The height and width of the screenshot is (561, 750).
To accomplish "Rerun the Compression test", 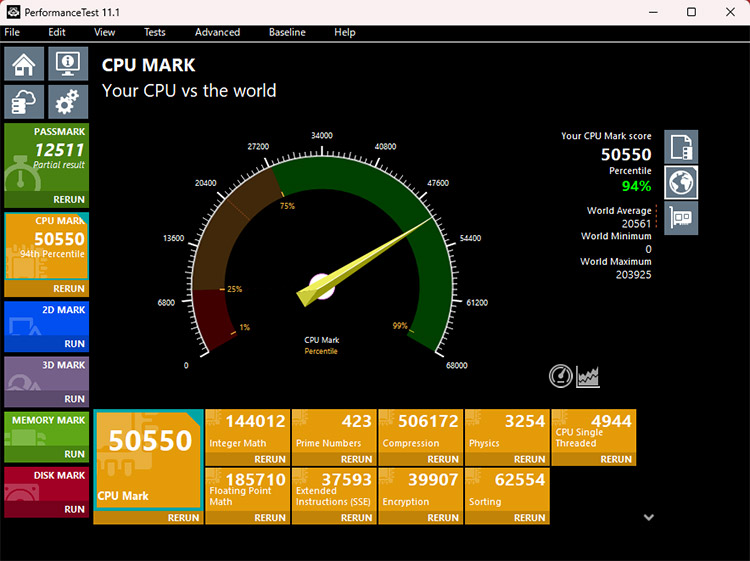I will pos(420,459).
